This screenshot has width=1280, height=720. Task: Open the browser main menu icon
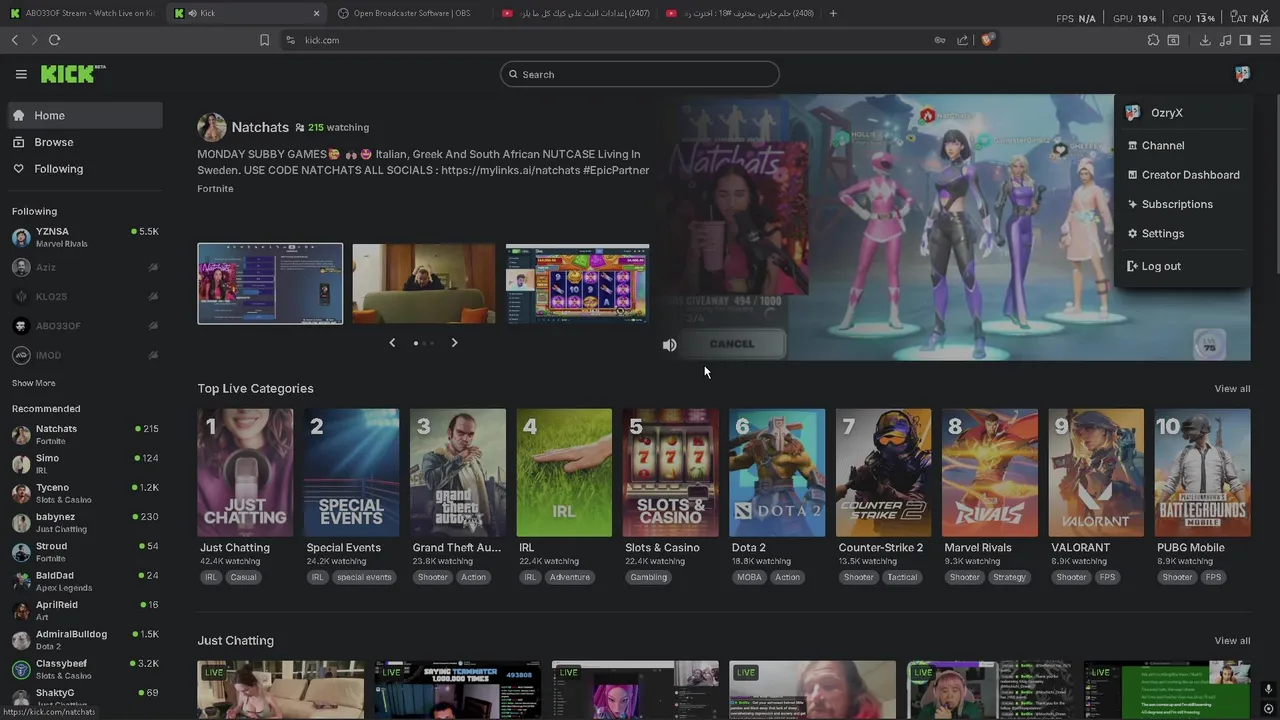(1265, 40)
